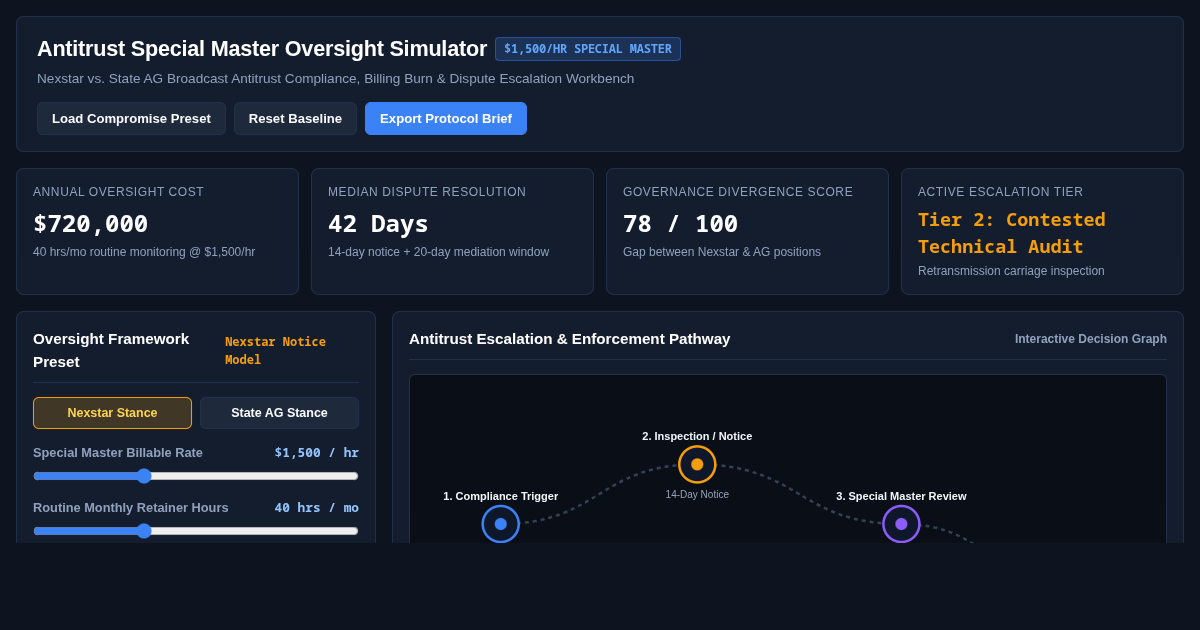Select the Inspection / Notice node

(697, 464)
